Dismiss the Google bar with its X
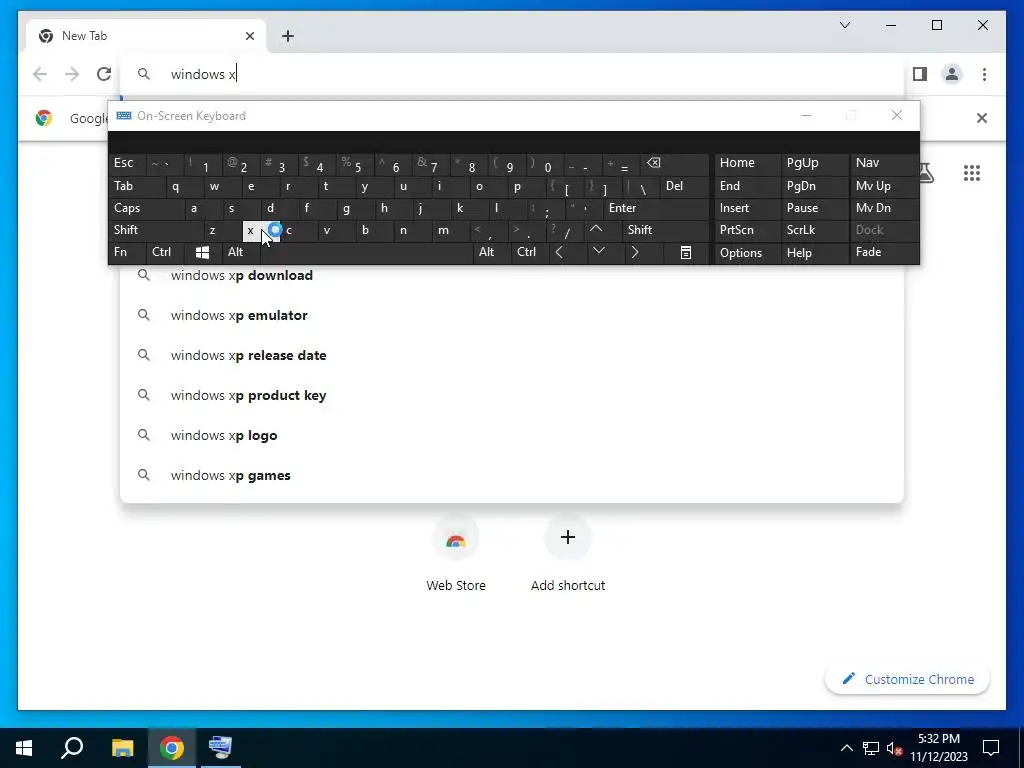Screen dimensions: 1024x768 pyautogui.click(x=982, y=118)
